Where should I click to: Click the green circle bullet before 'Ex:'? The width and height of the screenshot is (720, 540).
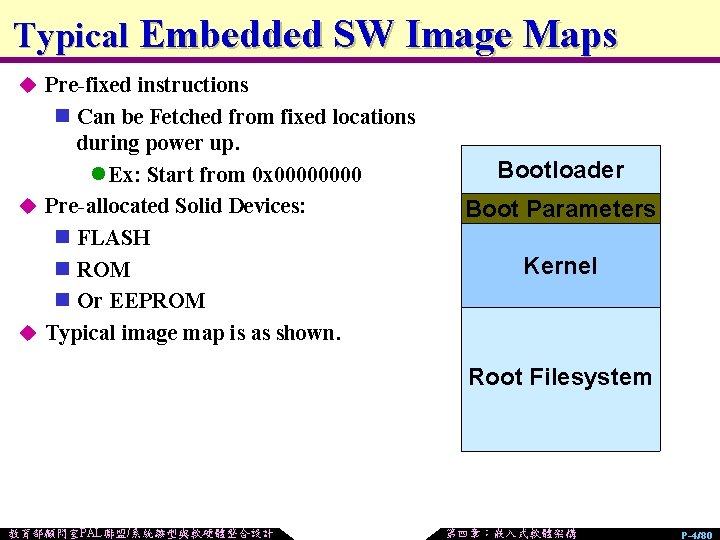98,174
